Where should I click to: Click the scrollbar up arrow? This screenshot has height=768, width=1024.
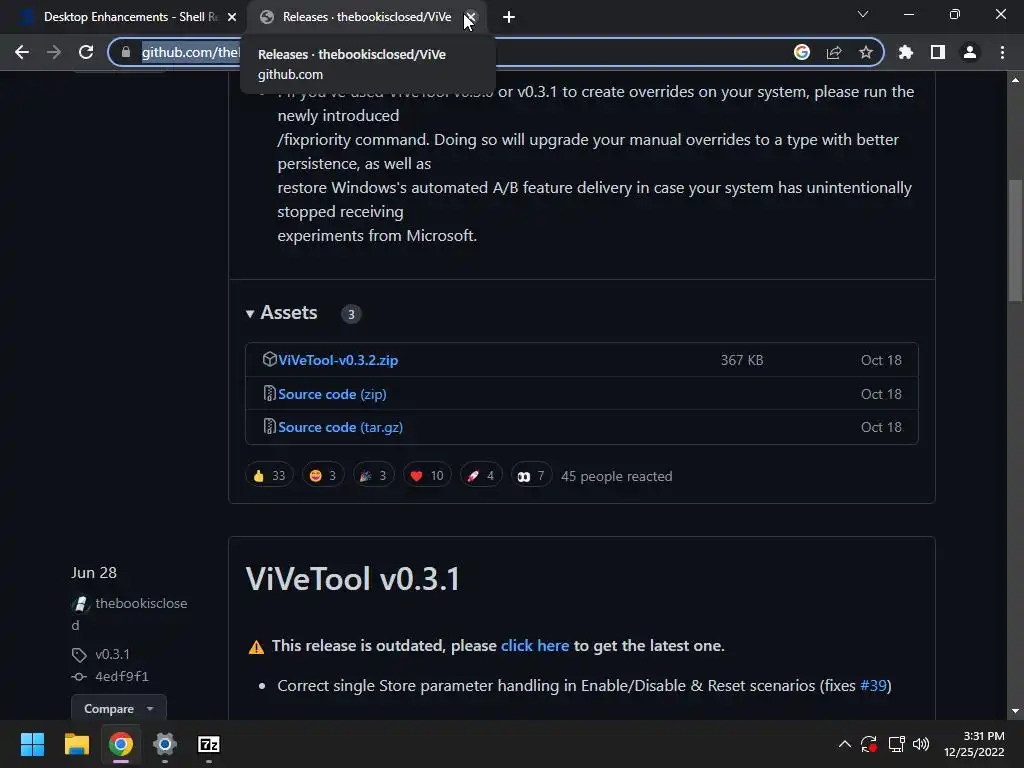(1016, 80)
